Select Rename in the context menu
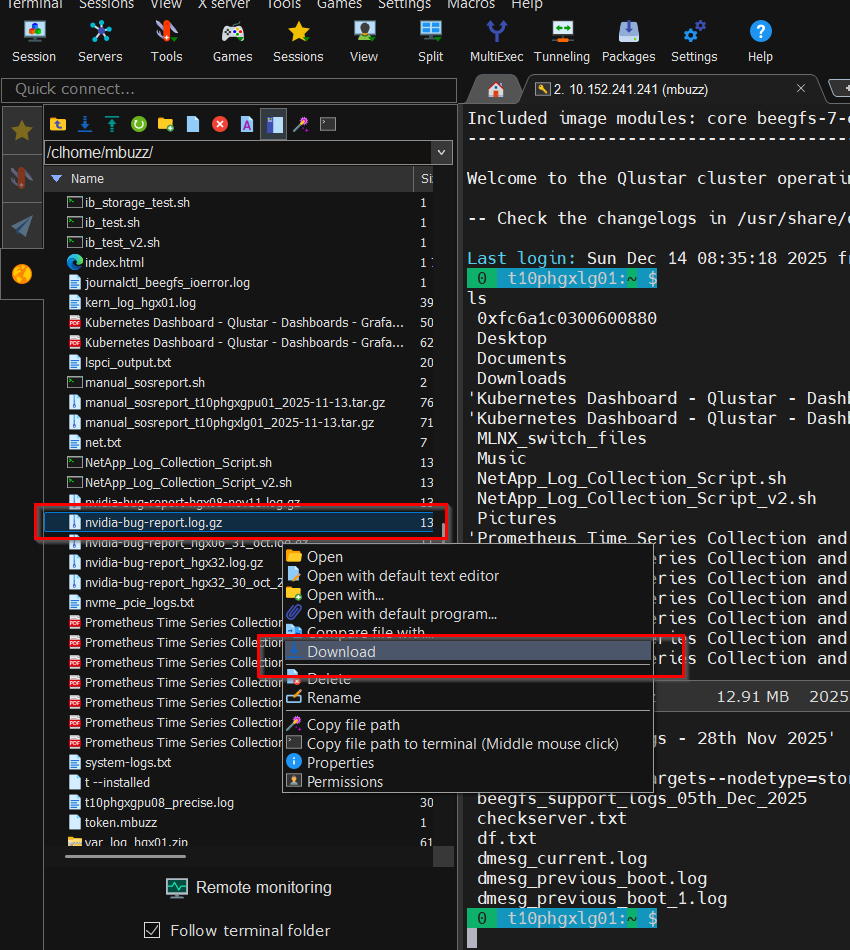850x950 pixels. point(333,698)
